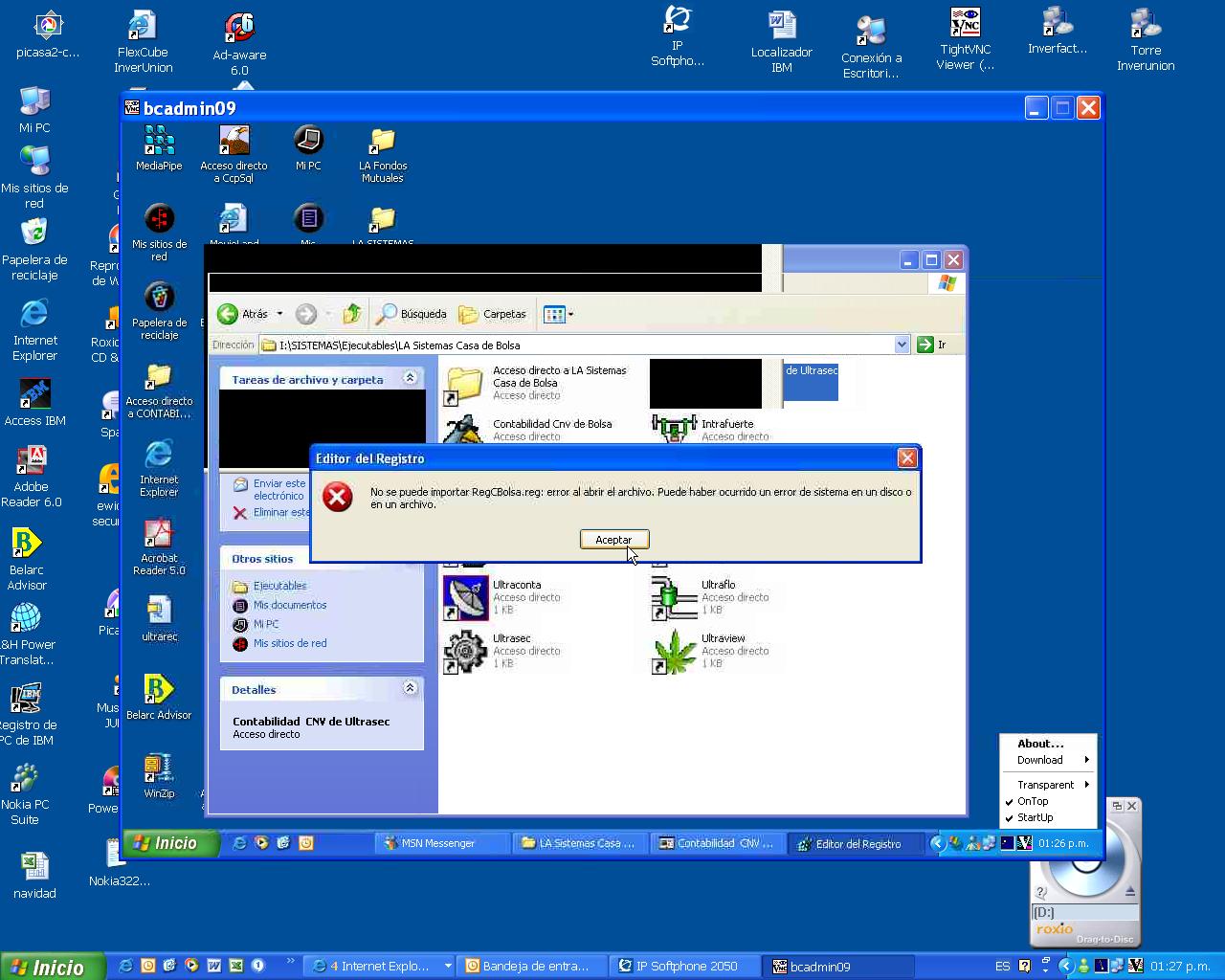The image size is (1225, 980).
Task: Click Aceptar in the Editor del Registro dialog
Action: point(613,540)
